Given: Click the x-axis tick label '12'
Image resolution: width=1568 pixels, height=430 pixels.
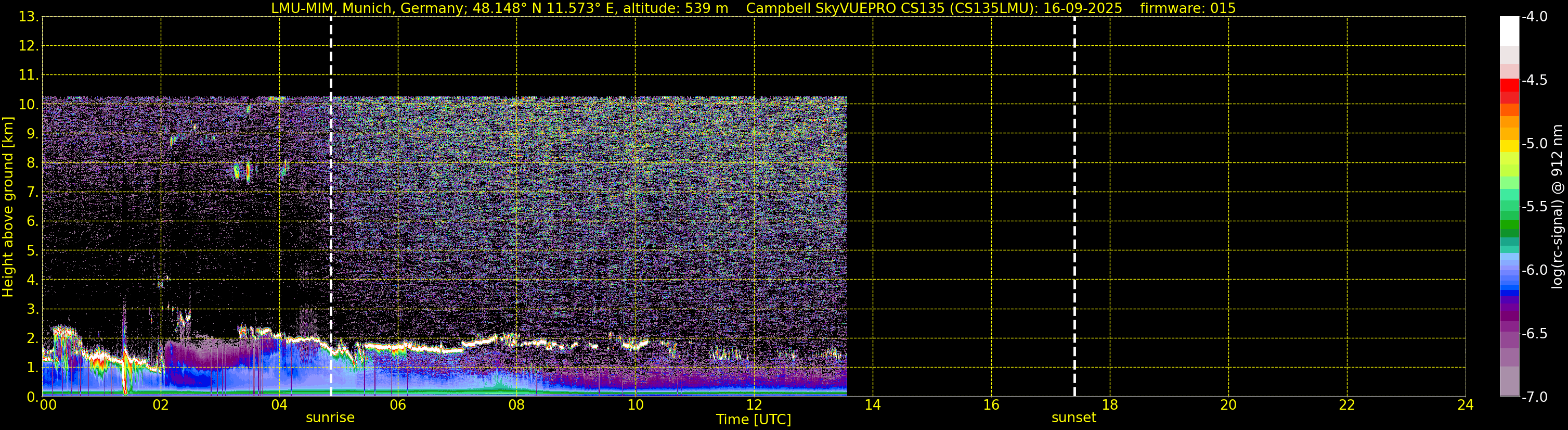Looking at the screenshot, I should pyautogui.click(x=754, y=405).
